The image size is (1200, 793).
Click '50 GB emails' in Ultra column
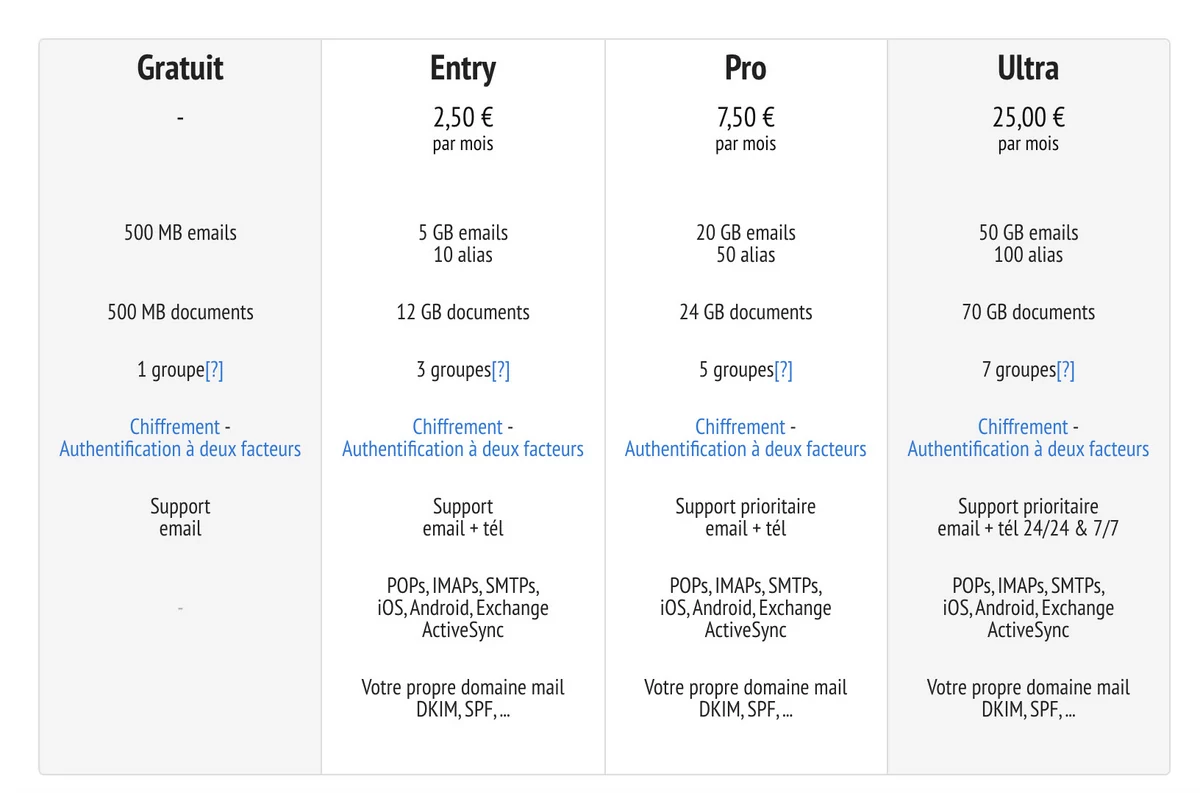1028,233
